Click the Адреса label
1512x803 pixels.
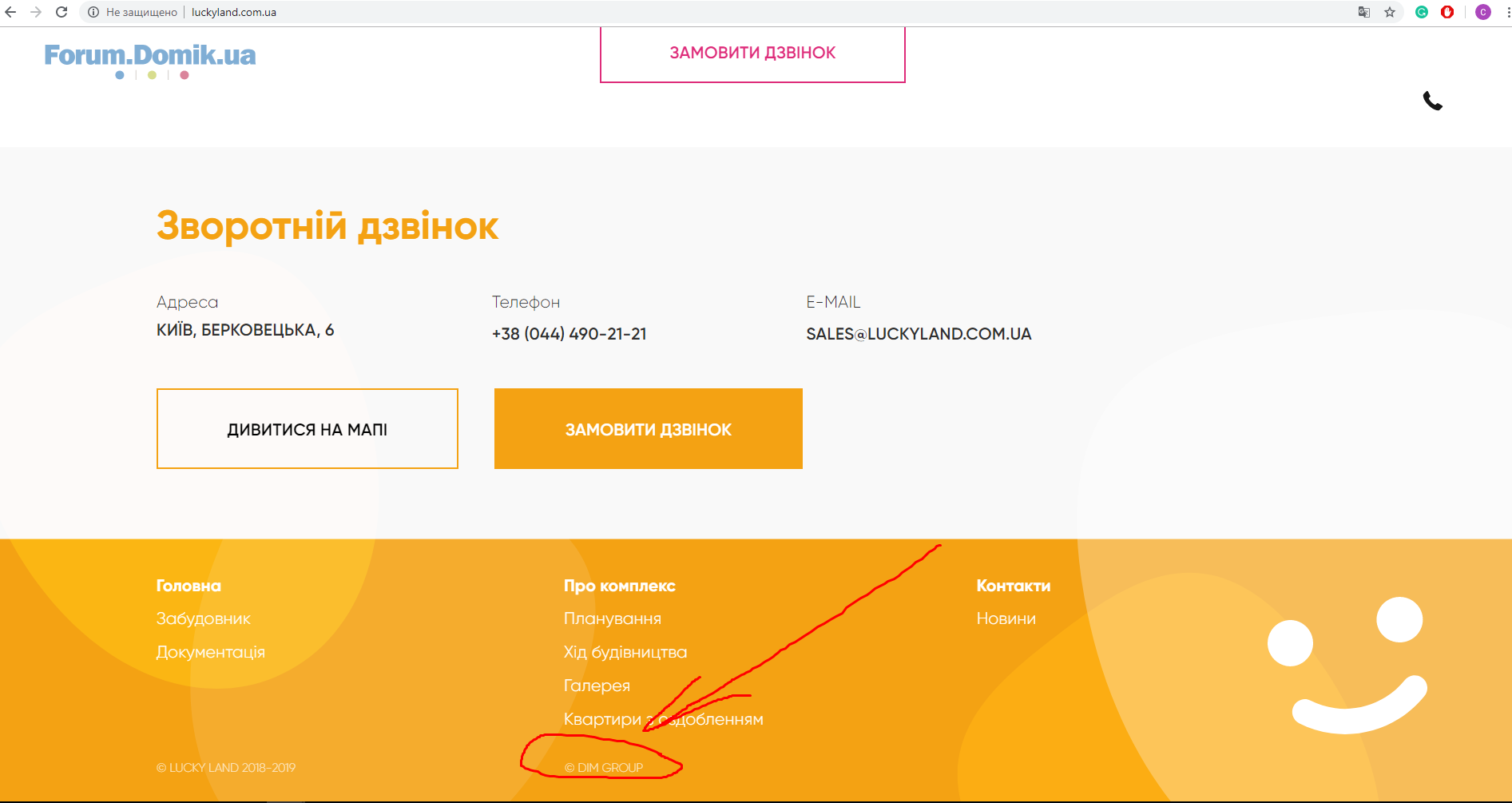188,302
